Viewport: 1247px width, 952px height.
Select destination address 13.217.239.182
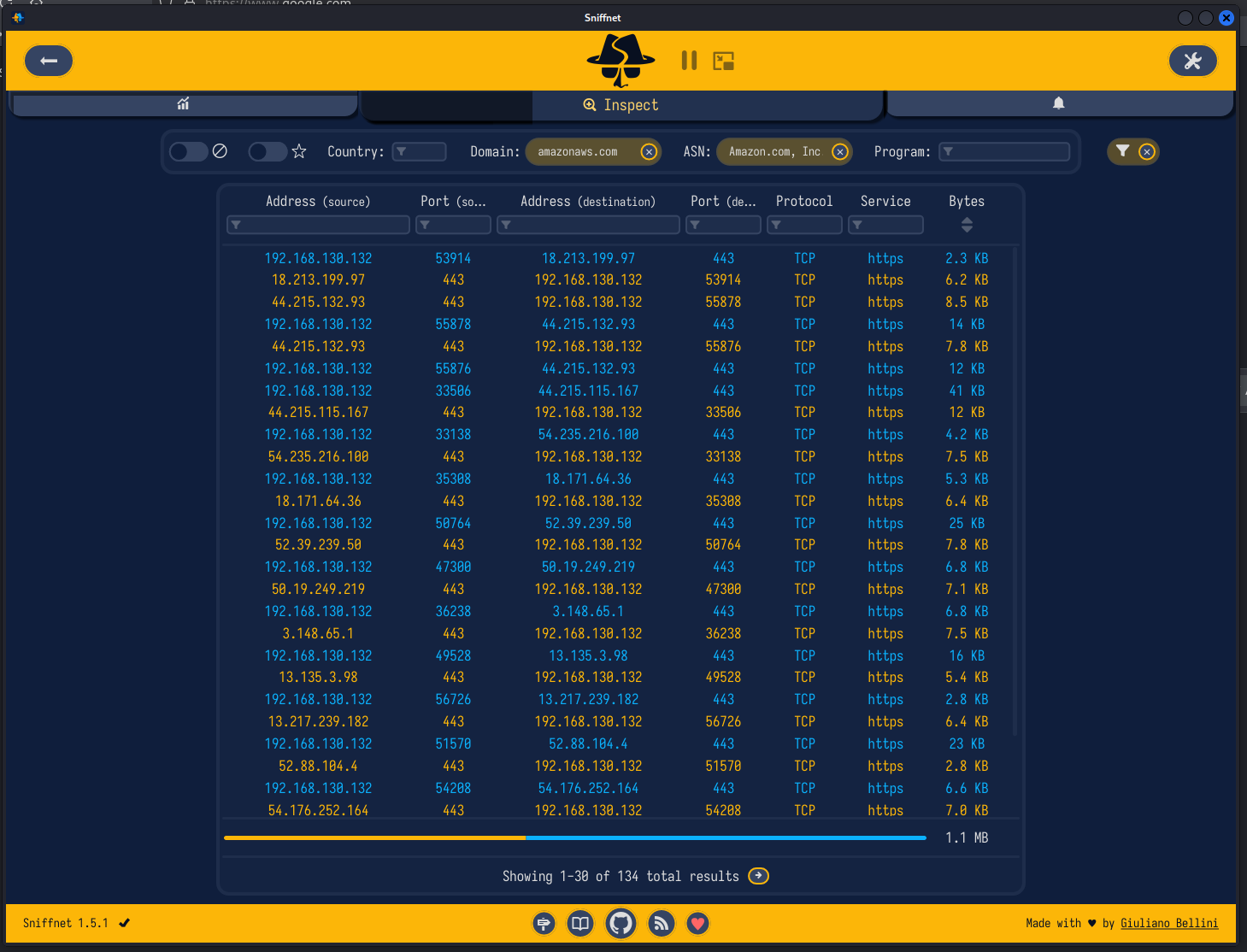point(588,699)
